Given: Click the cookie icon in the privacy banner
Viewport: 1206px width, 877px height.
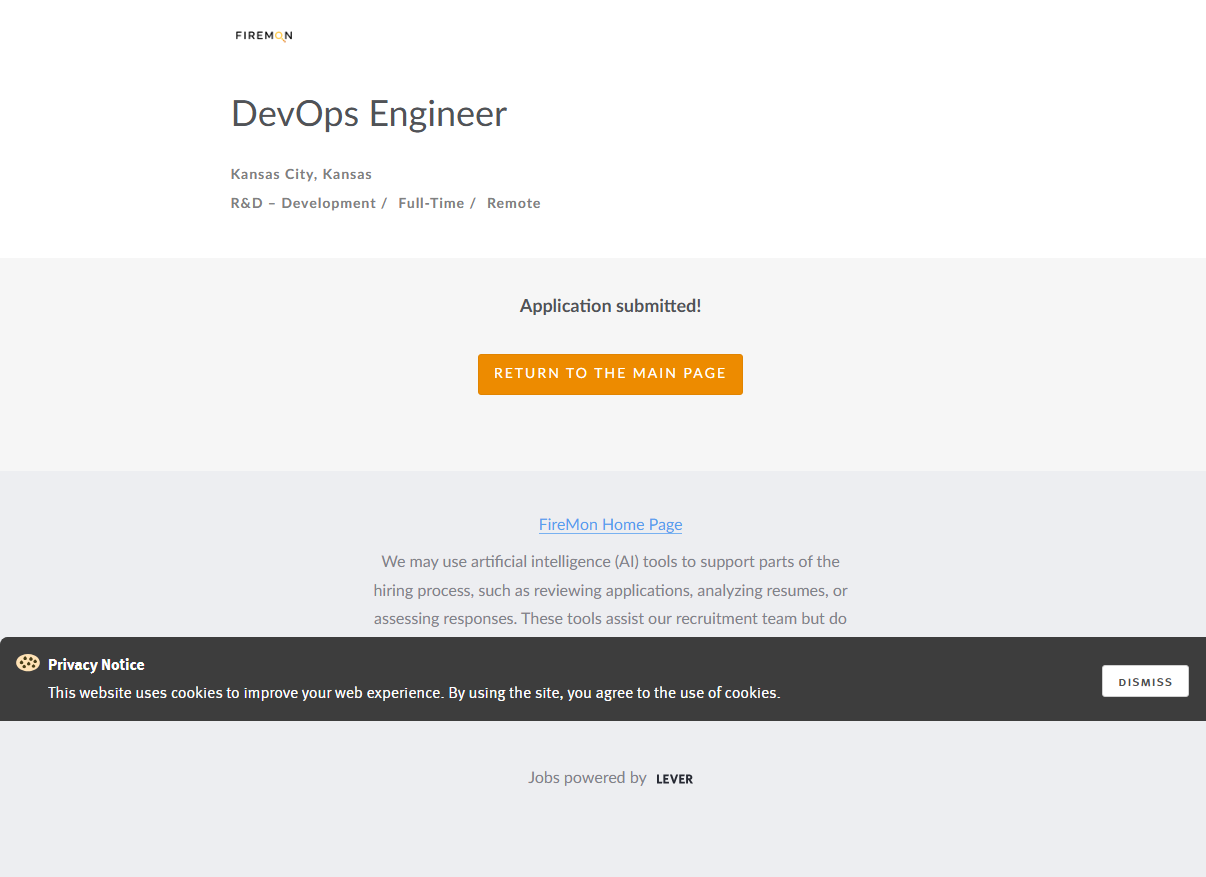Looking at the screenshot, I should pos(28,663).
